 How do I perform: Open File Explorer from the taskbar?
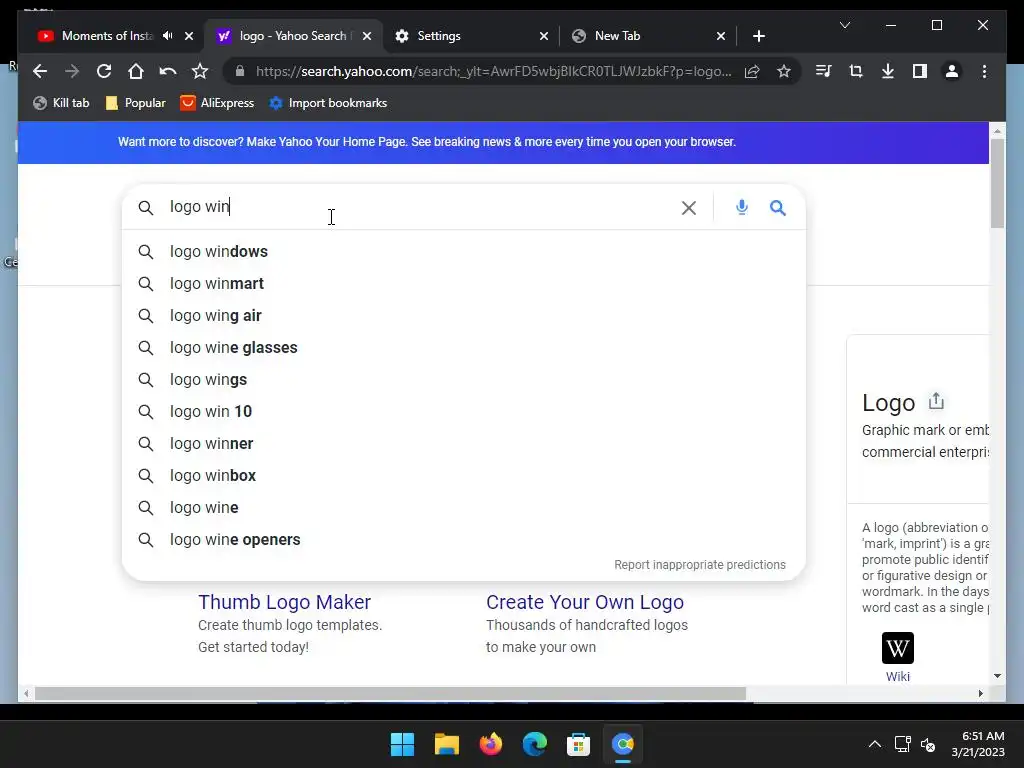coord(447,744)
